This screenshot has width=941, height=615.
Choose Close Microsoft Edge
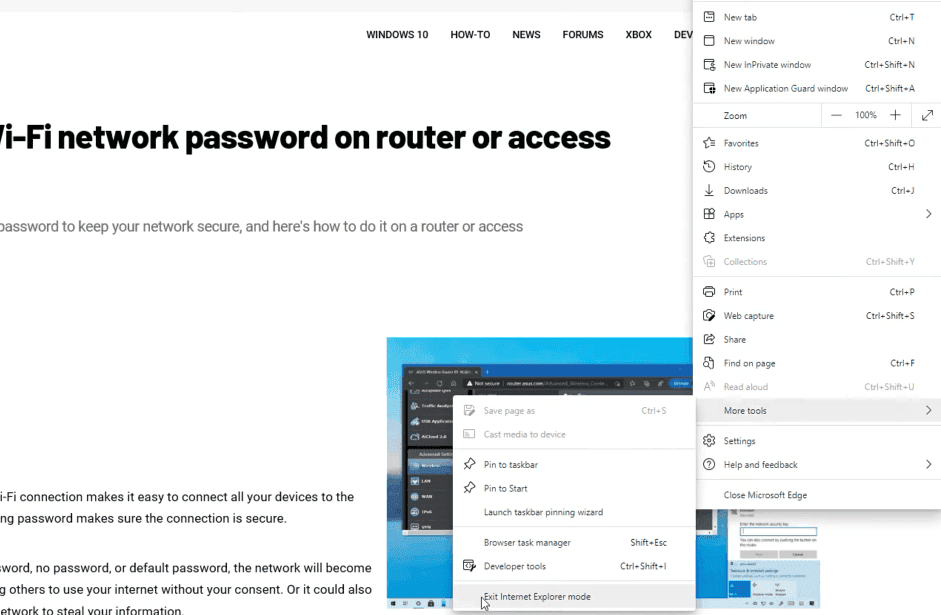[817, 494]
